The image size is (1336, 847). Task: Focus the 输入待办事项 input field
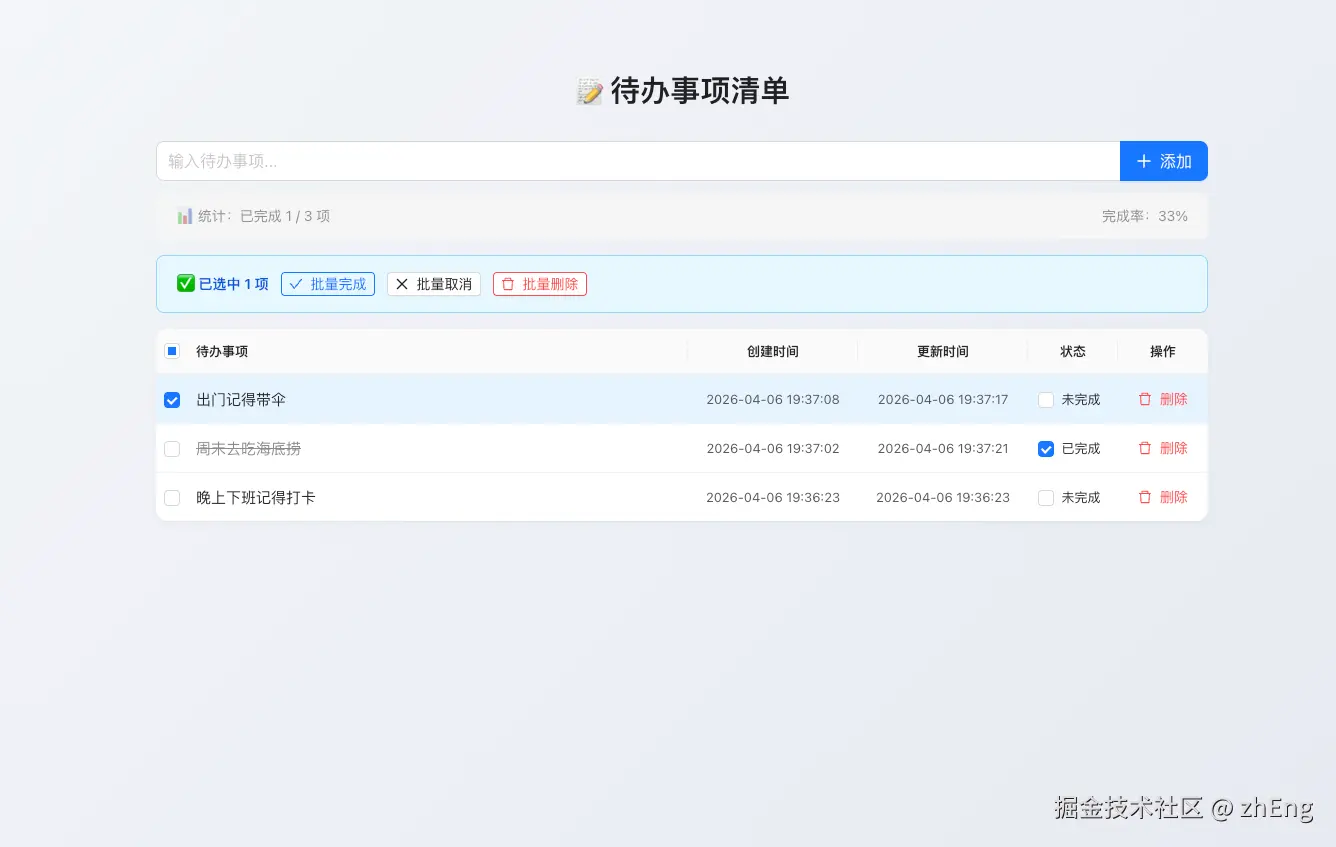(638, 161)
